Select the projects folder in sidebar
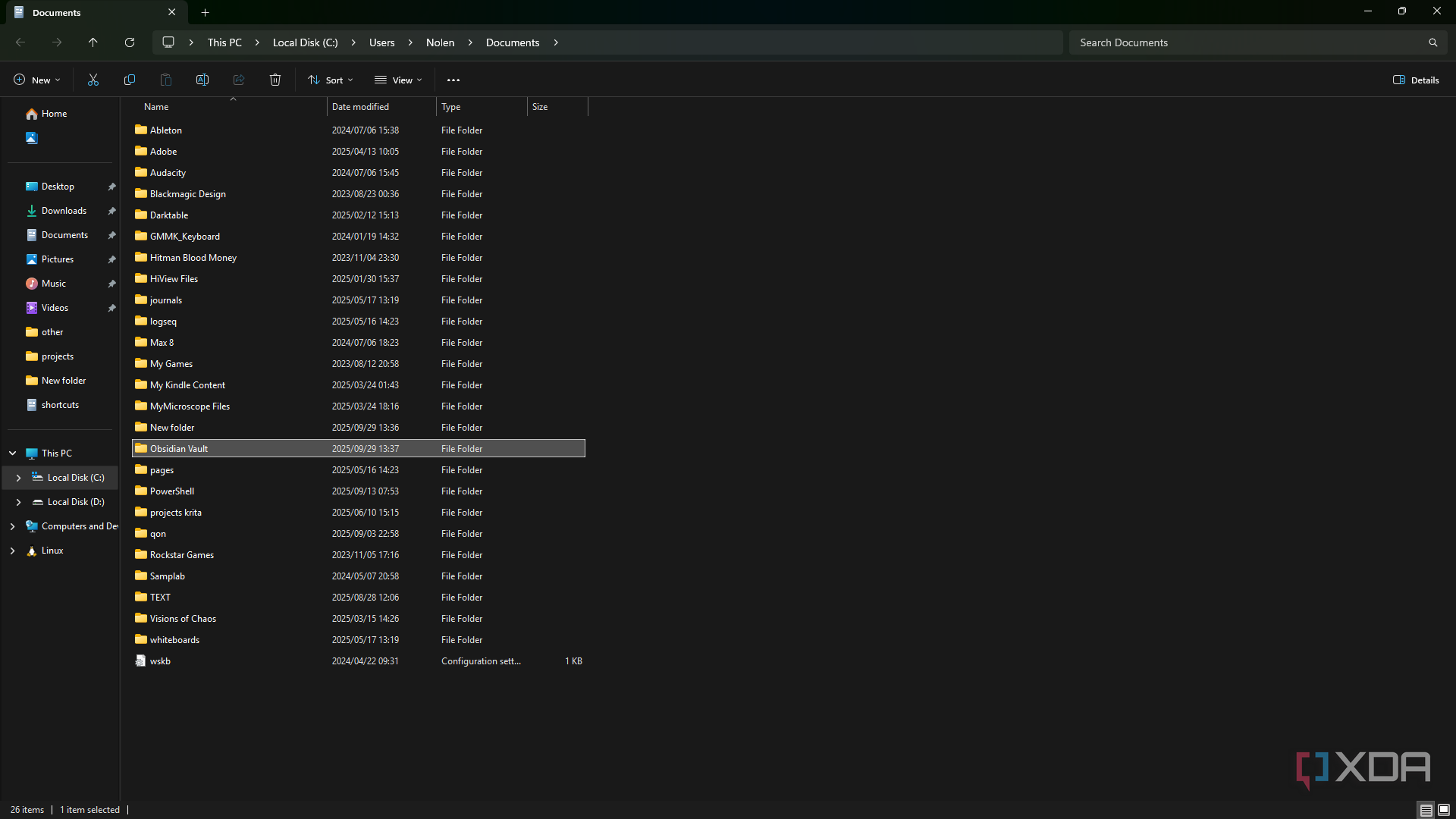The height and width of the screenshot is (819, 1456). click(50, 356)
